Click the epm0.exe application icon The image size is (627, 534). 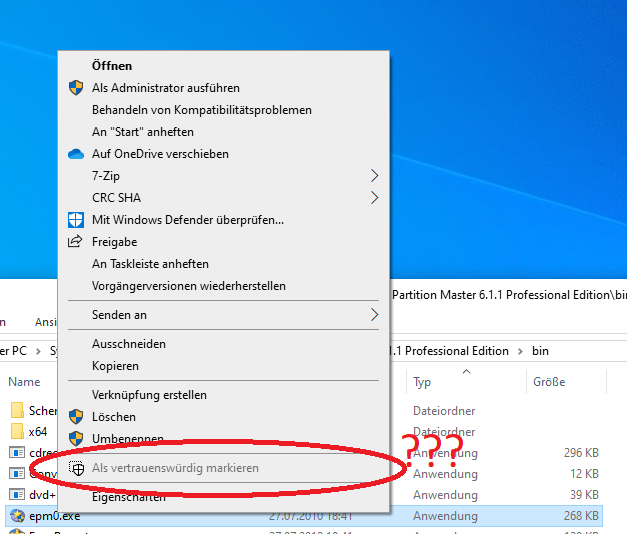(x=17, y=516)
